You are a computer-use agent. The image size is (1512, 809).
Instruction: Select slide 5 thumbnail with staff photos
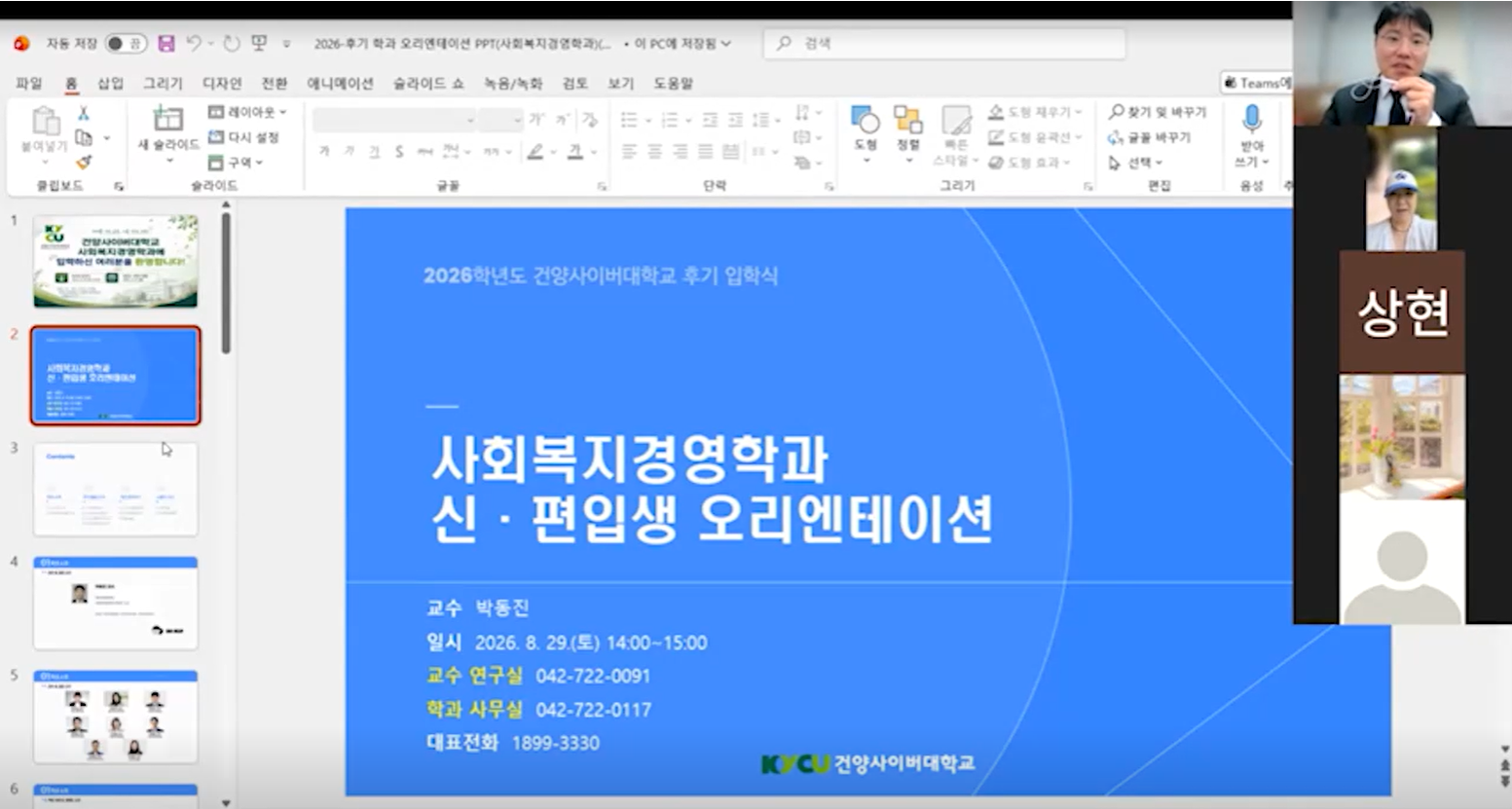point(116,717)
